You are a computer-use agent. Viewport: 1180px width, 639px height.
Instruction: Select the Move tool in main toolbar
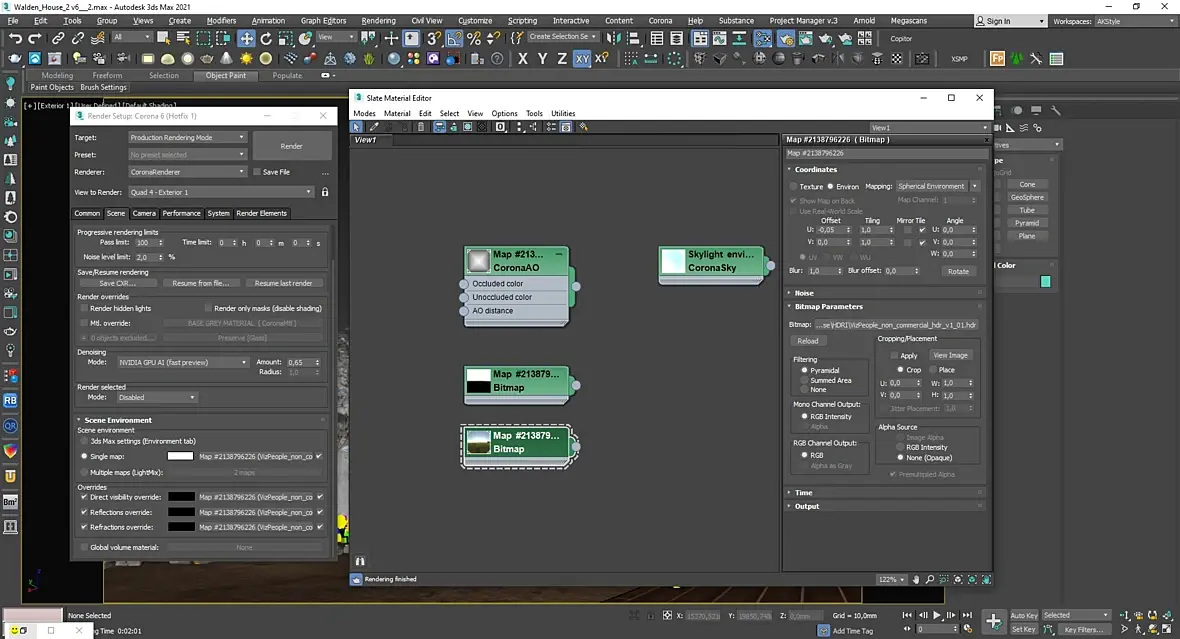(x=246, y=38)
